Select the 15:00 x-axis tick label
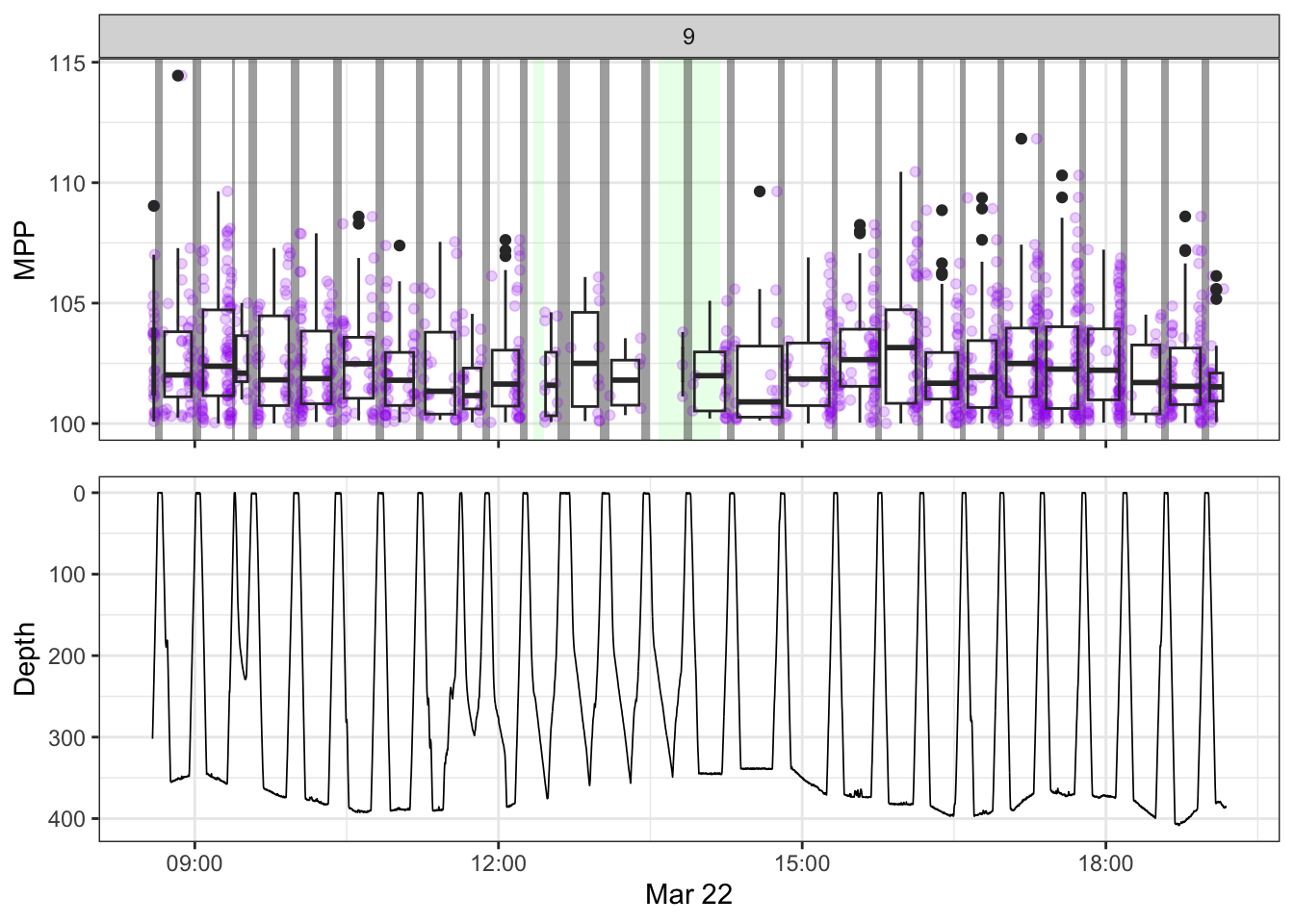The width and height of the screenshot is (1294, 924). (802, 863)
